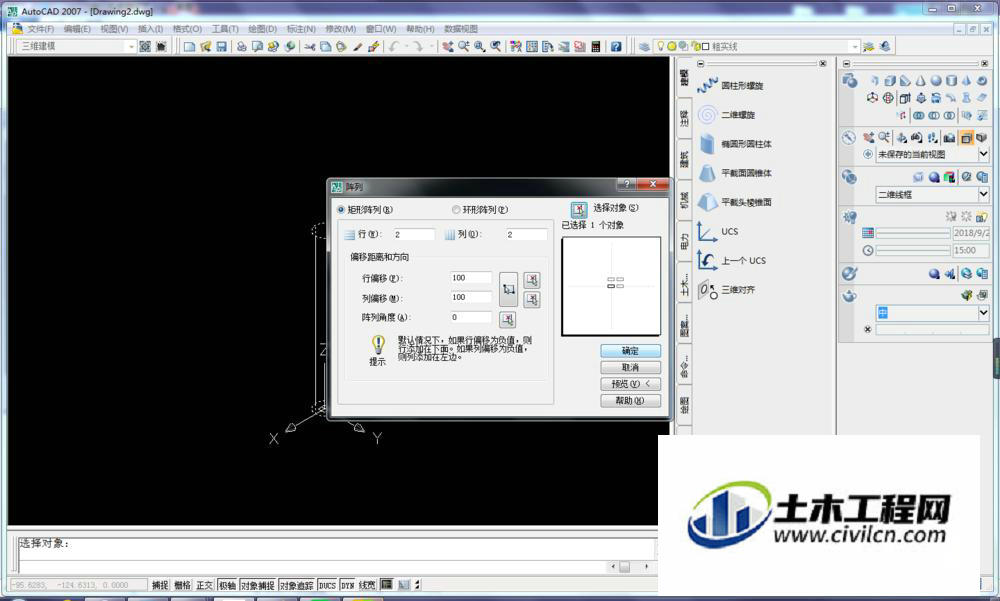Image resolution: width=1000 pixels, height=601 pixels.
Task: Click the column offset (列偏移) input field
Action: [x=471, y=297]
